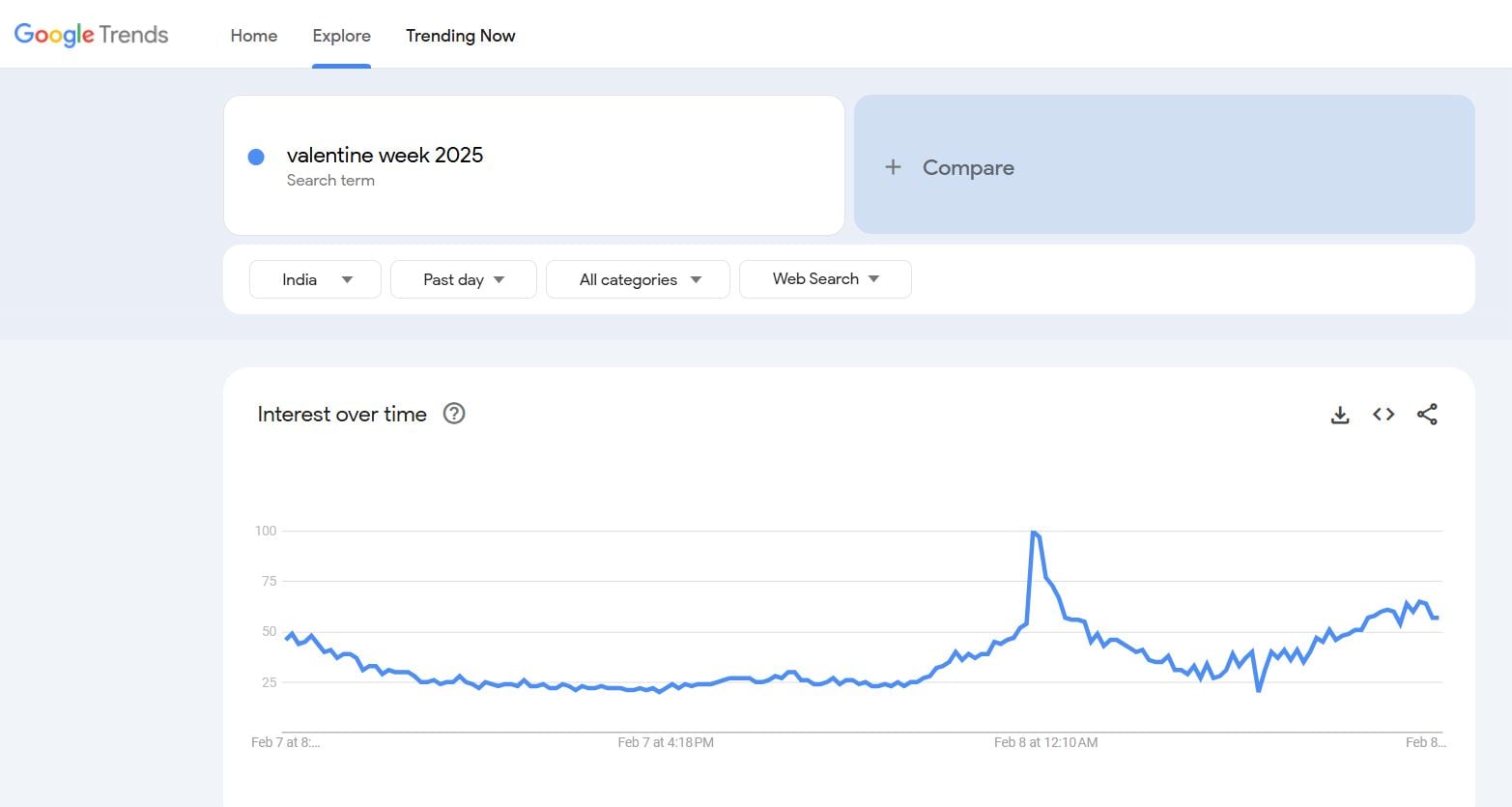Image resolution: width=1512 pixels, height=807 pixels.
Task: Download the Interest over time data
Action: click(1340, 415)
